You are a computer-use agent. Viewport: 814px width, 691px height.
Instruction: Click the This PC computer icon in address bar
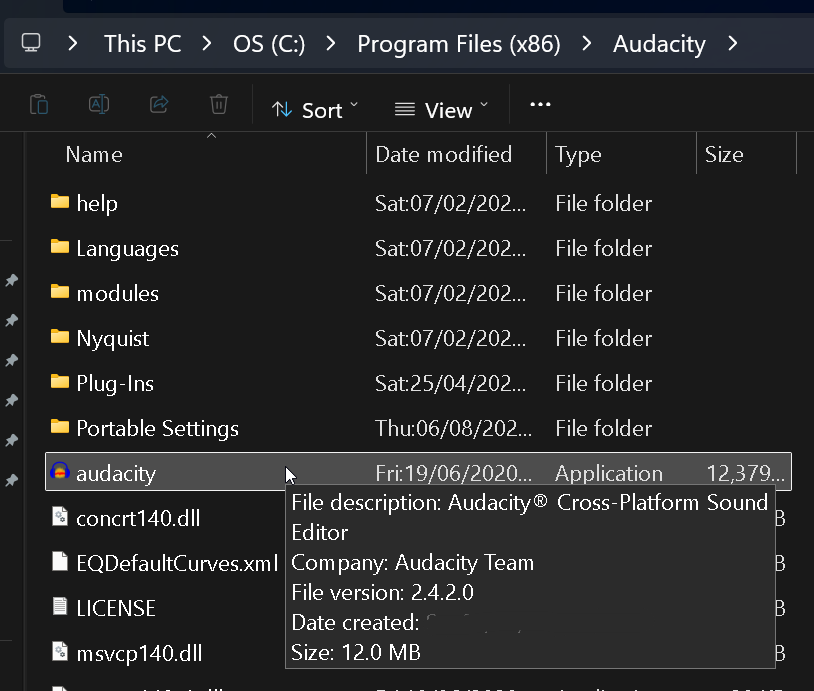(31, 43)
